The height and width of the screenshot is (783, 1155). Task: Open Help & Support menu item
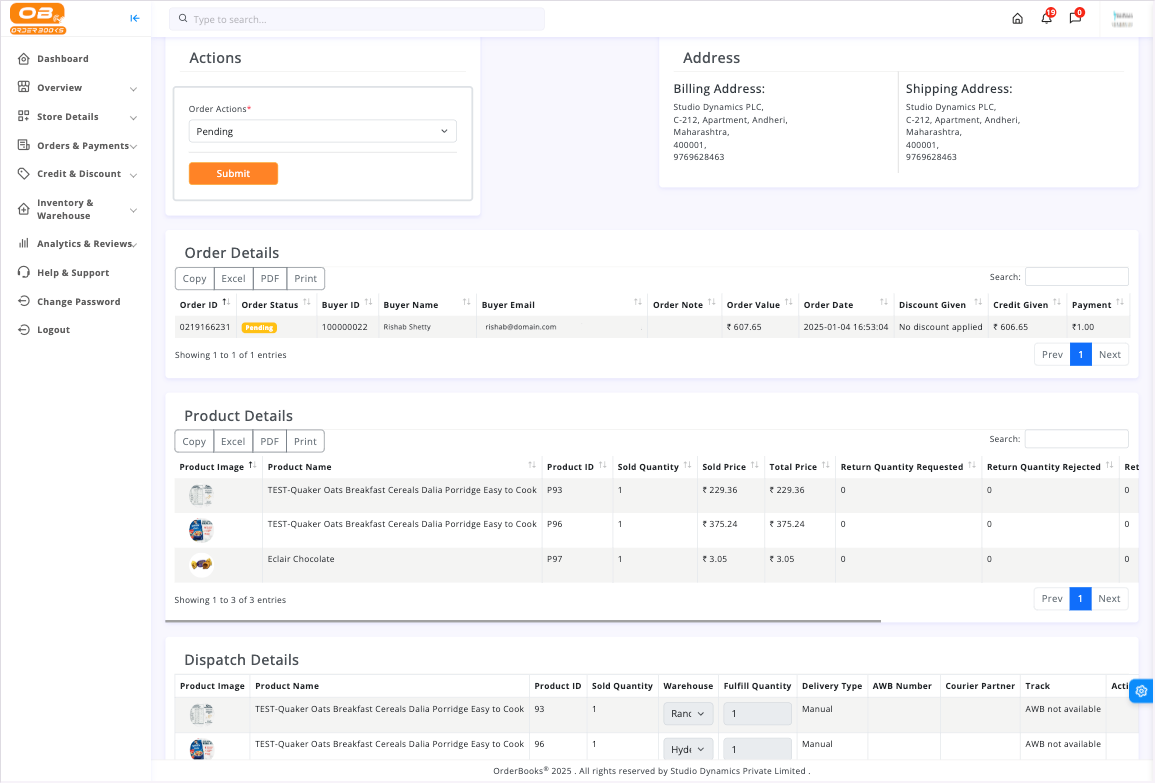(x=72, y=273)
